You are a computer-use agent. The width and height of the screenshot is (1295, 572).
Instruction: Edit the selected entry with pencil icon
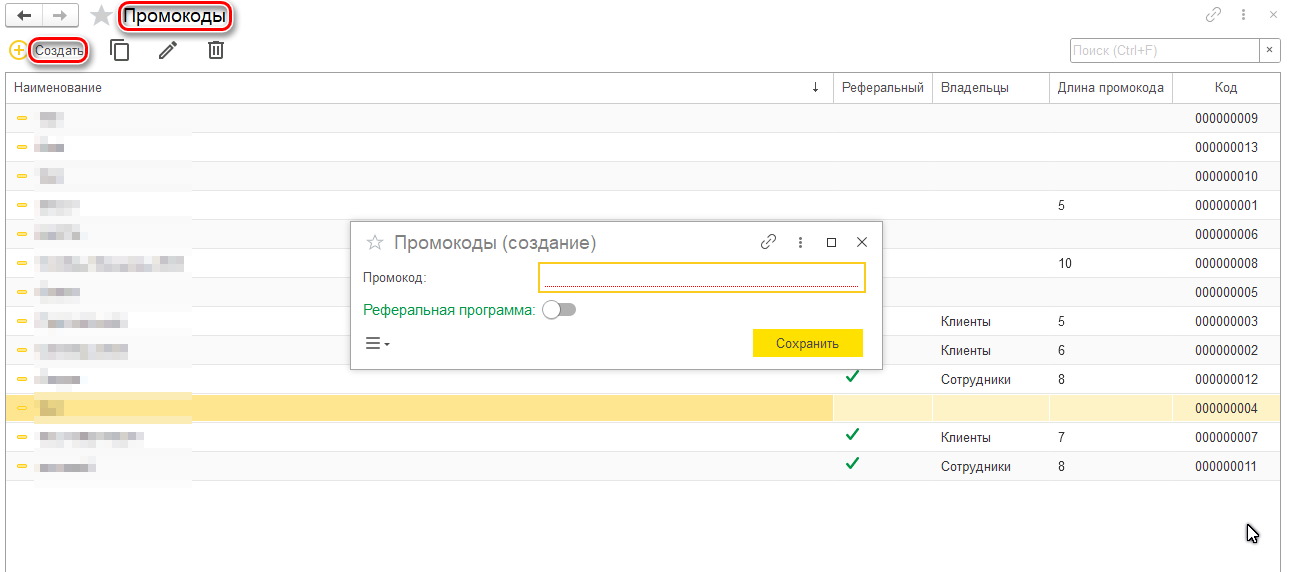(x=168, y=50)
